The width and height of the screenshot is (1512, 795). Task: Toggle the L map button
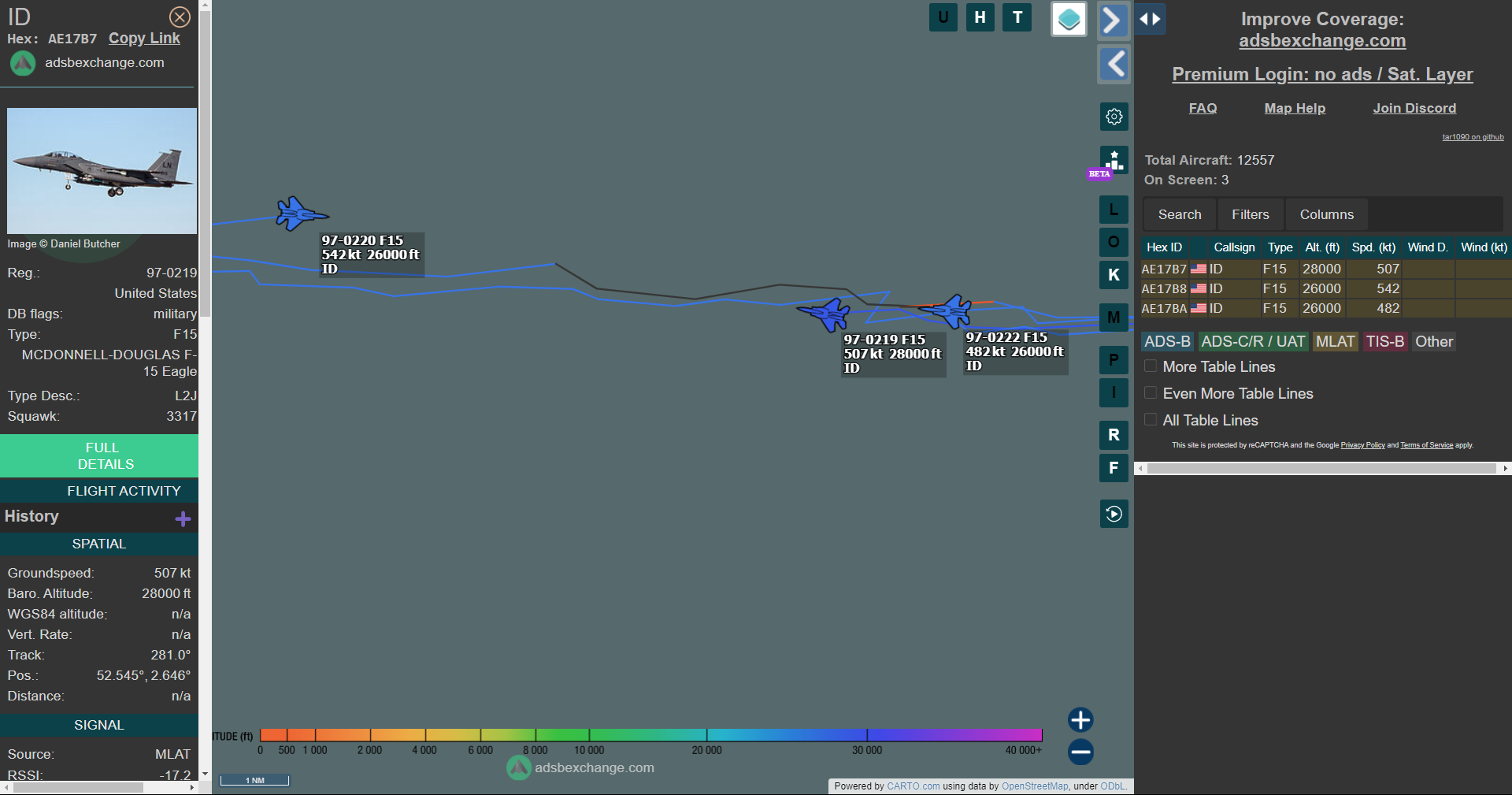(x=1114, y=210)
